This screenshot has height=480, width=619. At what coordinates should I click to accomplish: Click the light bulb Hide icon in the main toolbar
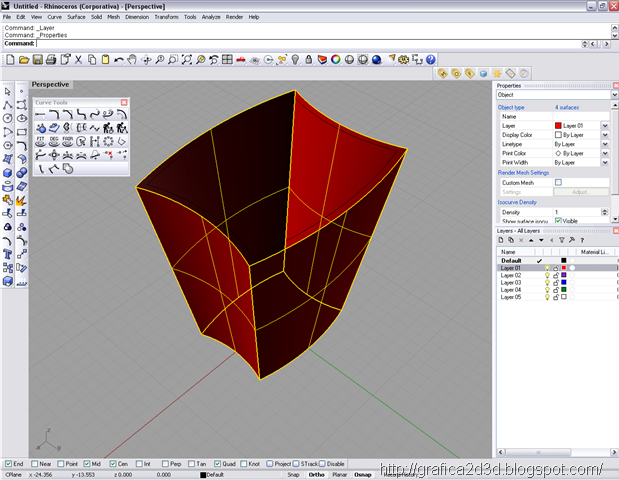[x=295, y=60]
